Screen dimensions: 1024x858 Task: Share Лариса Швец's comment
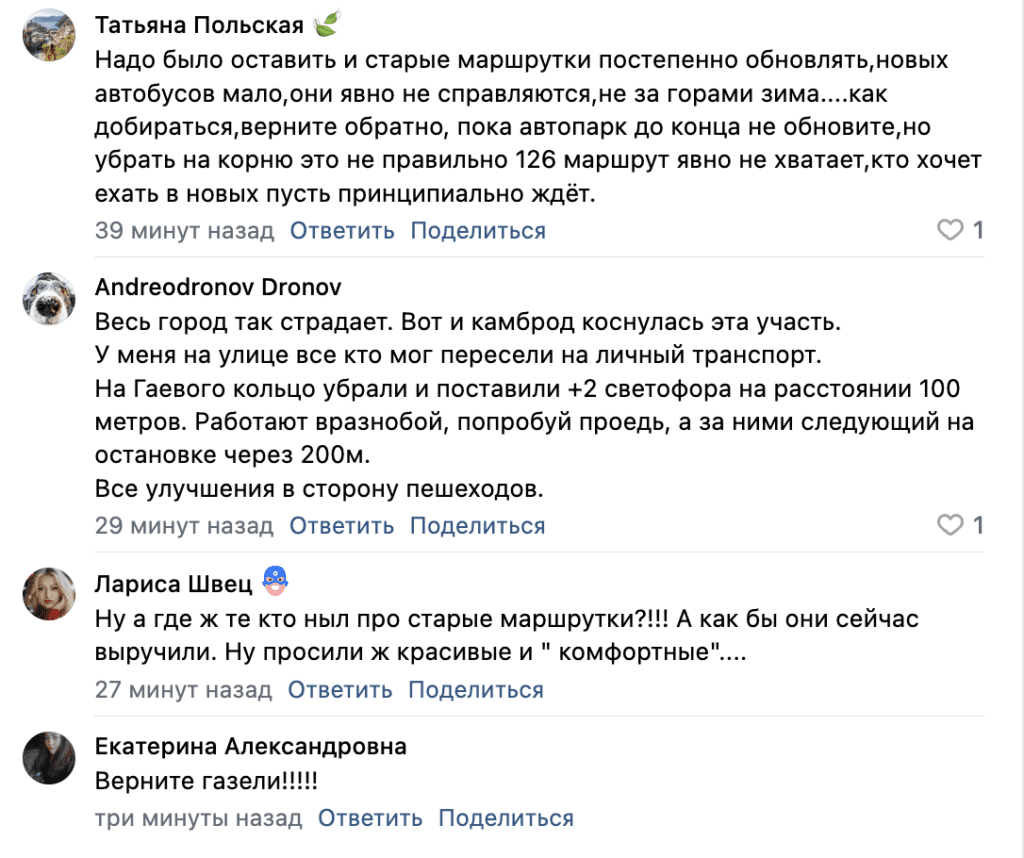(x=476, y=689)
